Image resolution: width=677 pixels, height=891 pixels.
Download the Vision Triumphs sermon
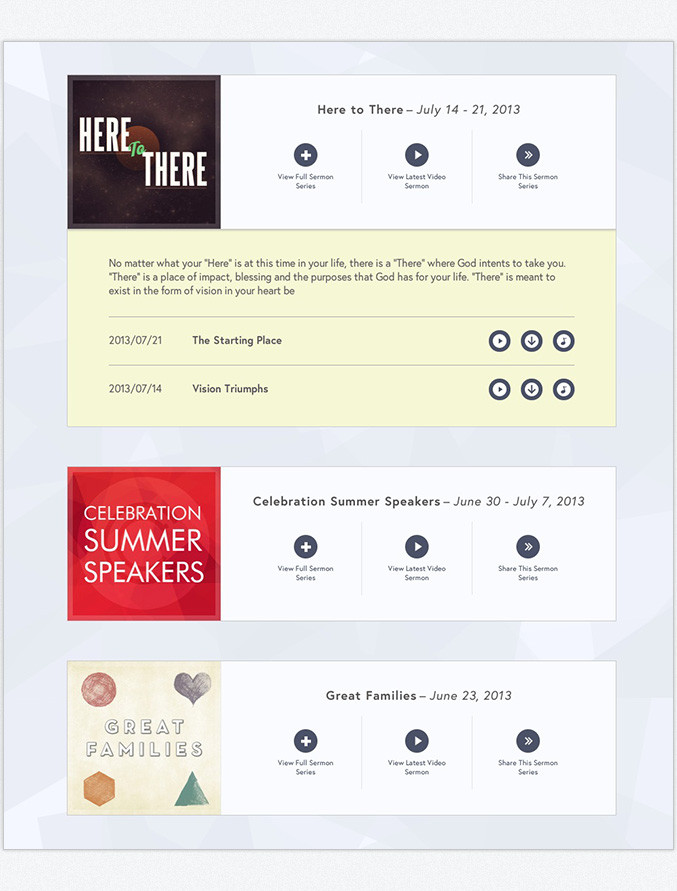[531, 389]
